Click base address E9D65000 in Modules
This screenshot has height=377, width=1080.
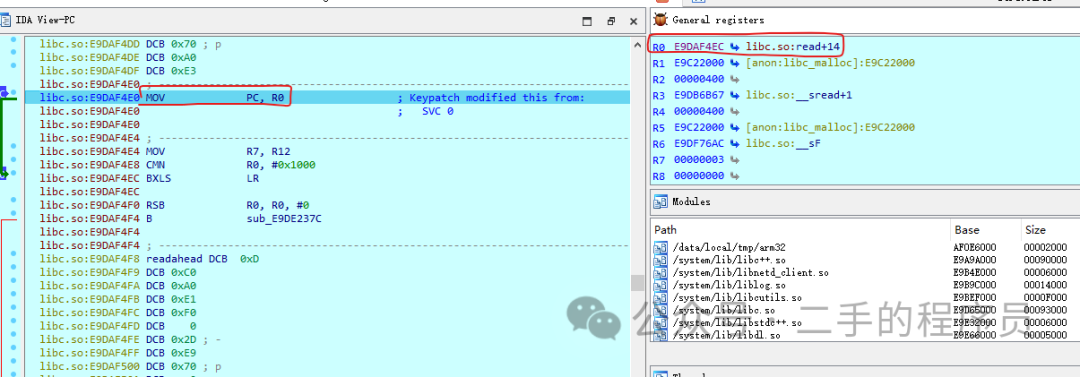975,310
